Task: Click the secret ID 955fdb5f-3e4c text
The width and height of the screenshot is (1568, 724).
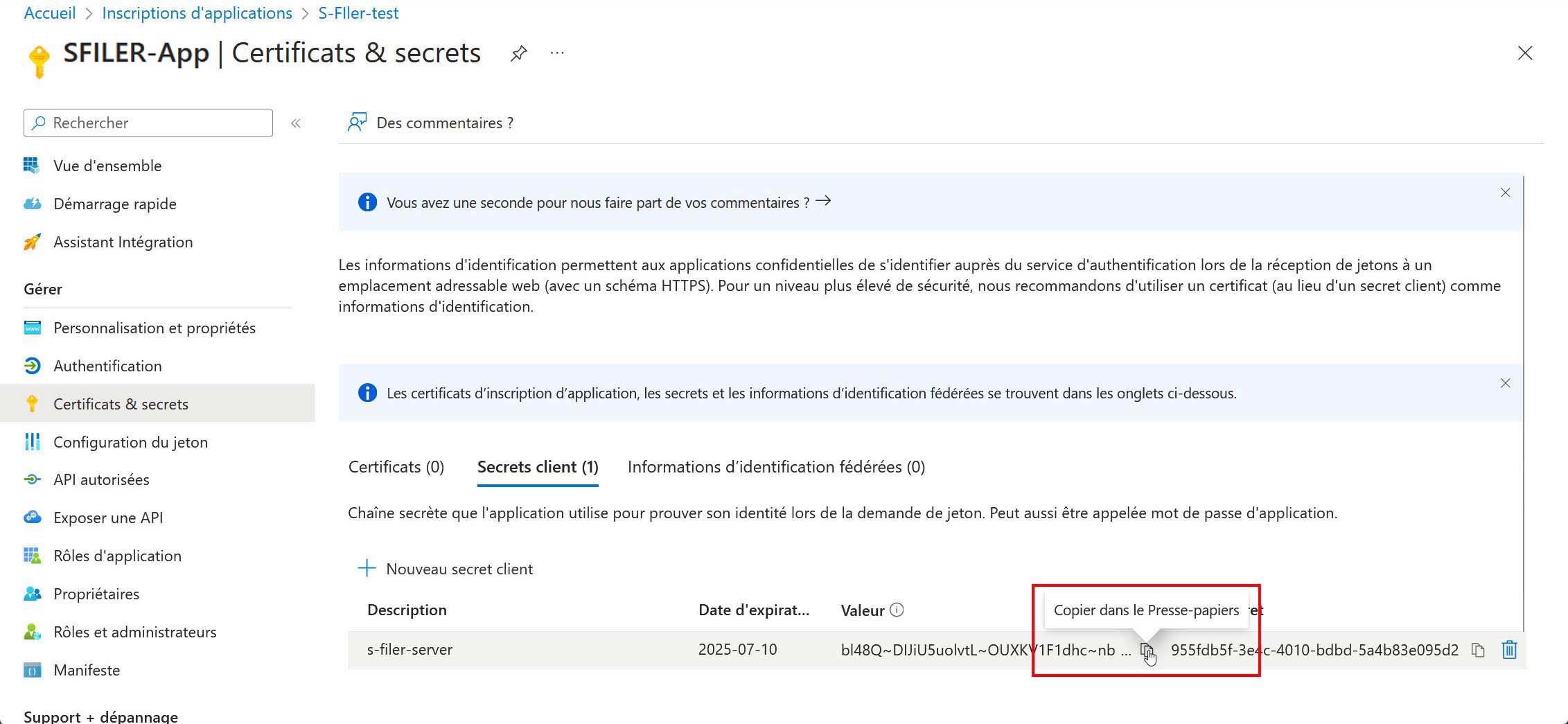Action: point(1314,650)
